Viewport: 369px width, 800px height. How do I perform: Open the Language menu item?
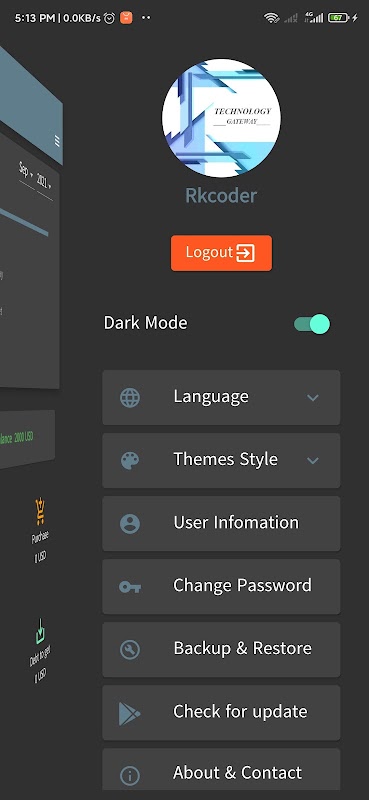[x=221, y=397]
